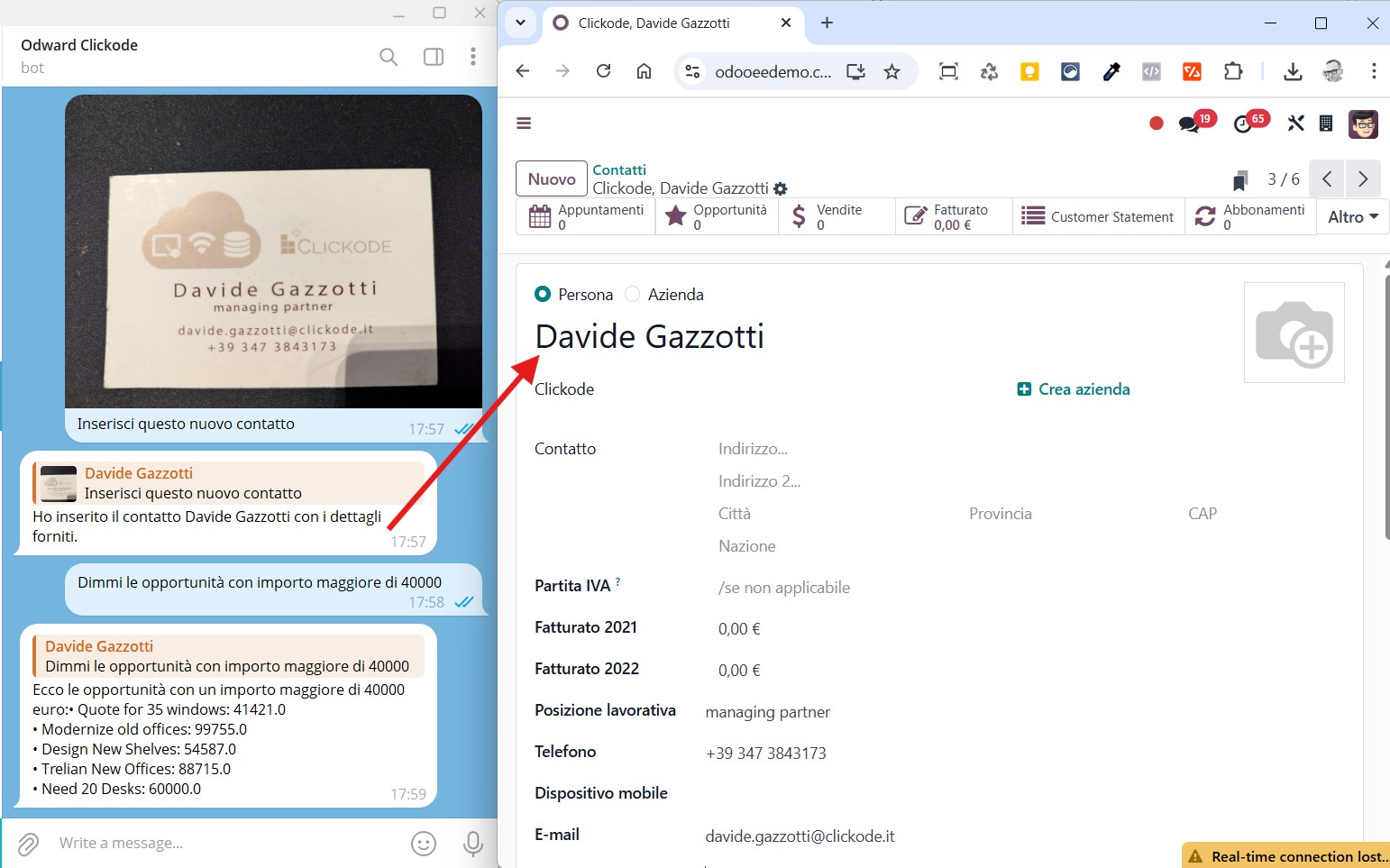This screenshot has height=868, width=1390.
Task: Open the Opportunità smart tab
Action: [x=717, y=217]
